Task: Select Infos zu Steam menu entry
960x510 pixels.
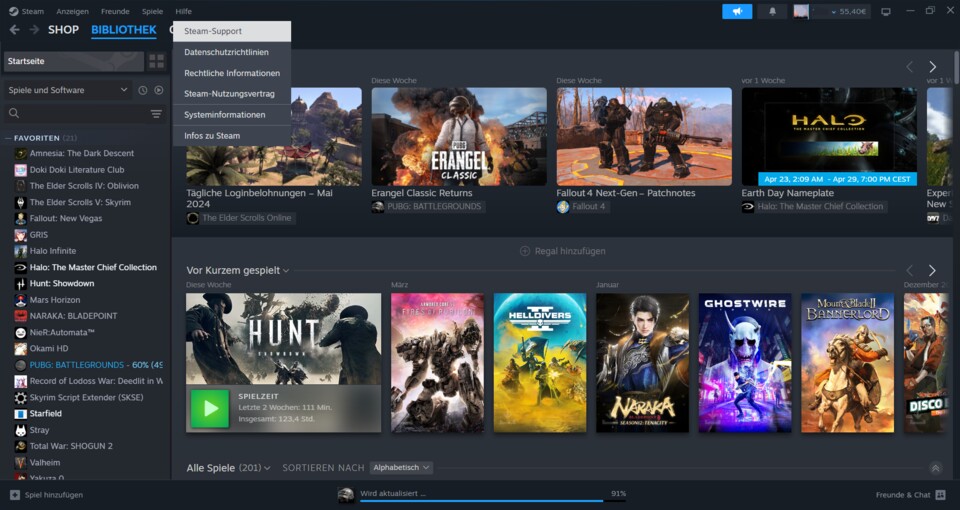Action: [x=232, y=135]
